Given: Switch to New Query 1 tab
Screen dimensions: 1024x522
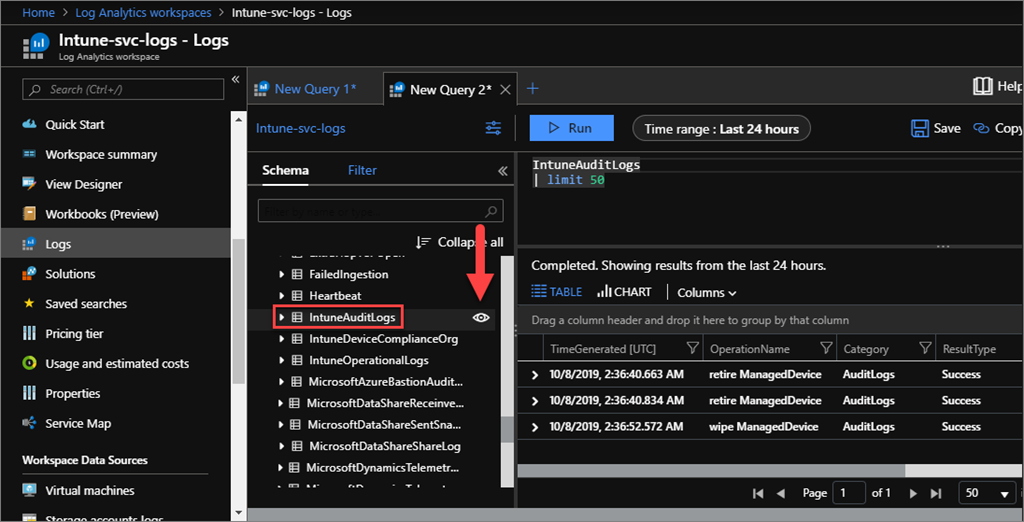Looking at the screenshot, I should point(315,89).
